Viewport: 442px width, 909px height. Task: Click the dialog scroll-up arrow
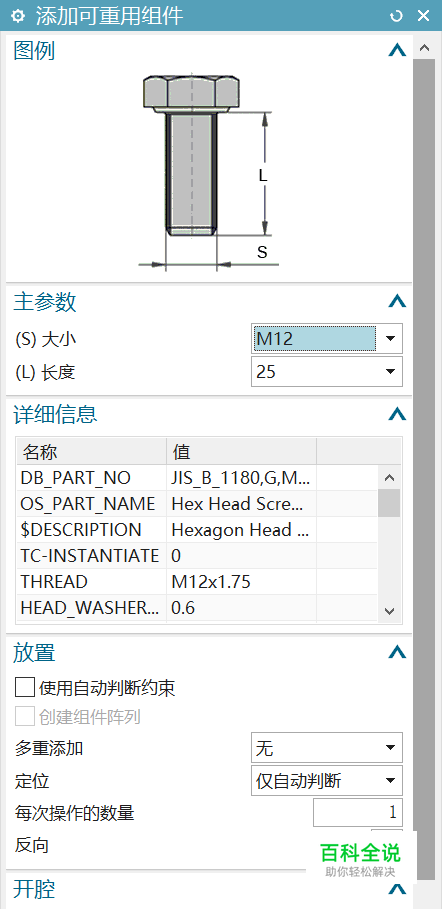point(424,48)
